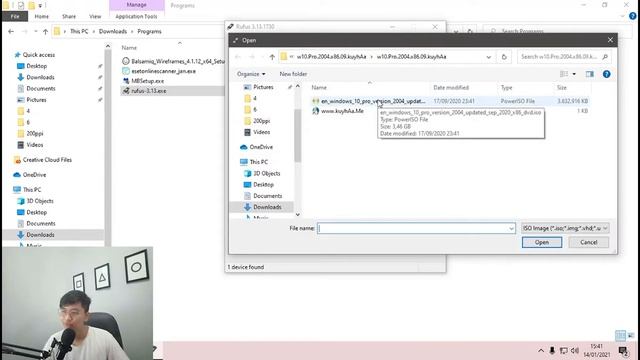
Task: Open Explorer help icon
Action: click(x=633, y=16)
